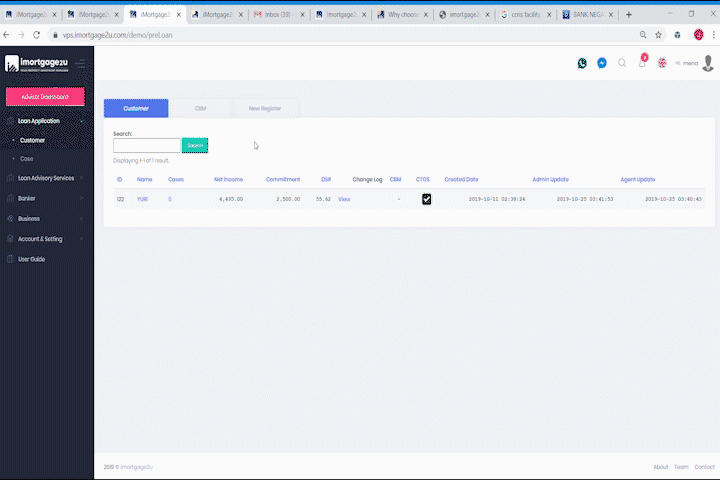Image resolution: width=720 pixels, height=480 pixels.
Task: Sort by the Net Income header
Action: coord(228,179)
